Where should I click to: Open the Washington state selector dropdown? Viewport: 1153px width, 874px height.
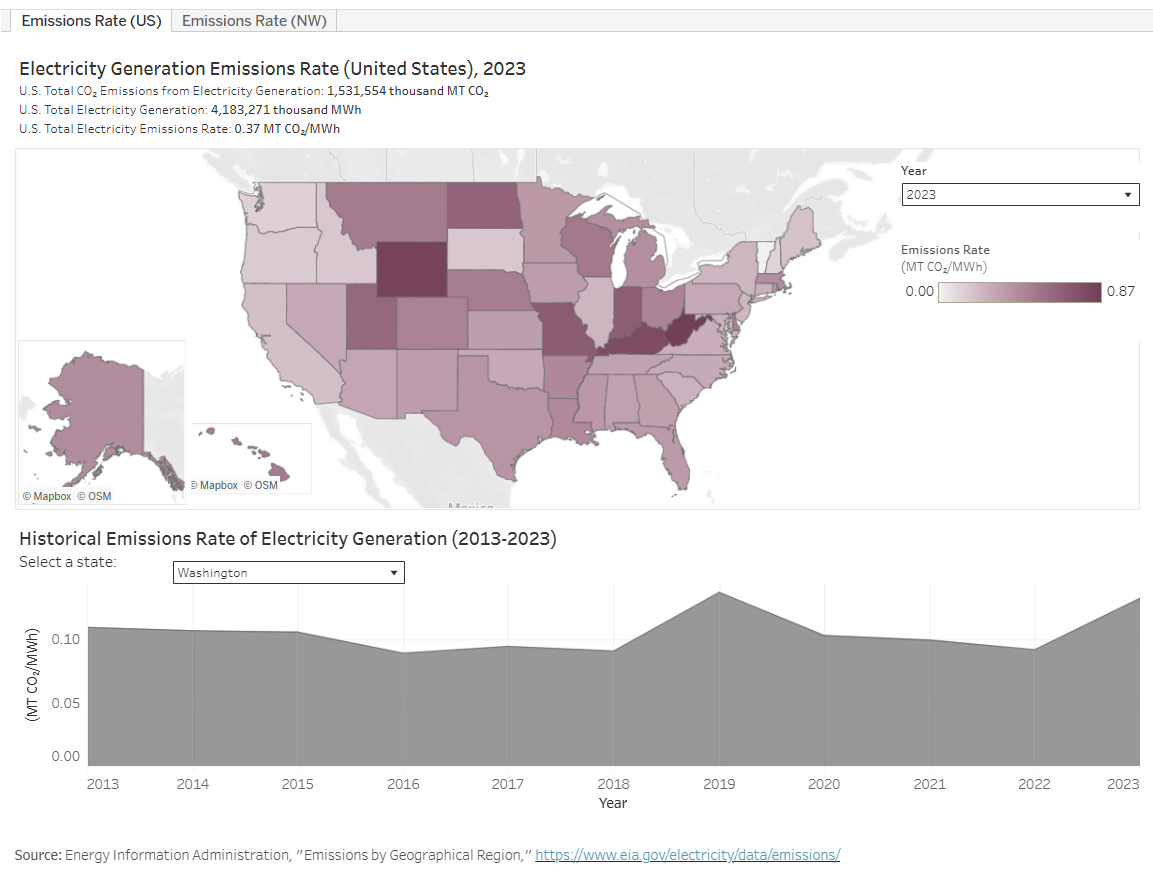[x=288, y=573]
